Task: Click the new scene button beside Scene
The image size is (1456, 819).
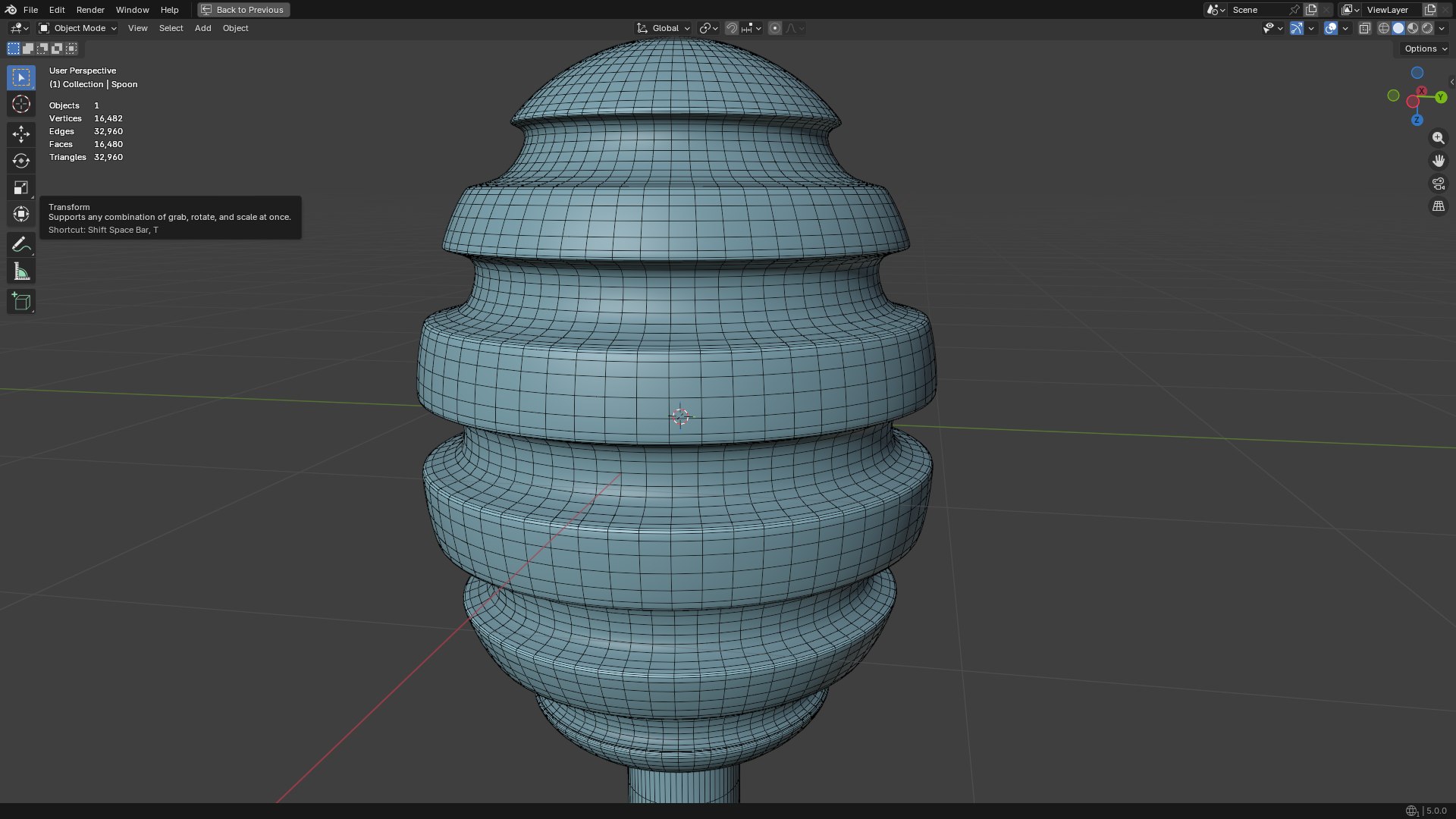Action: pyautogui.click(x=1311, y=10)
